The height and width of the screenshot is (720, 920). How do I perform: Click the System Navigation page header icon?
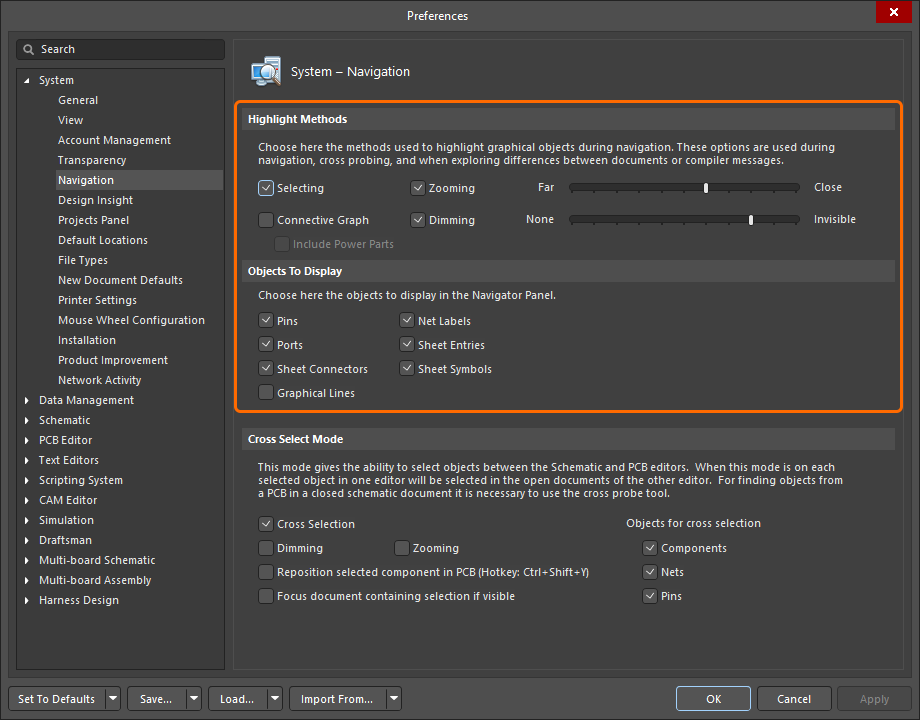[x=266, y=71]
